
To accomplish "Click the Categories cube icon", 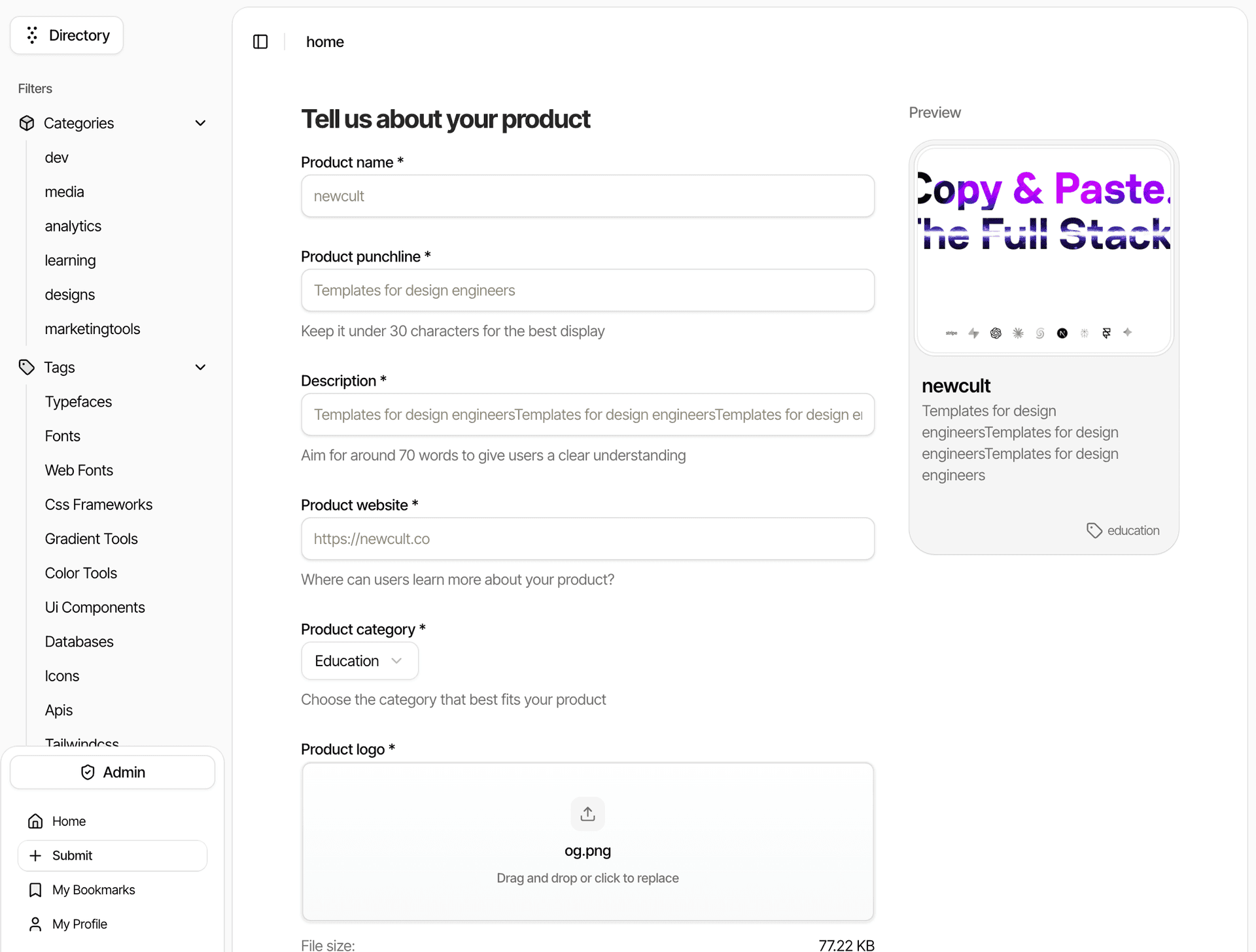I will click(27, 123).
